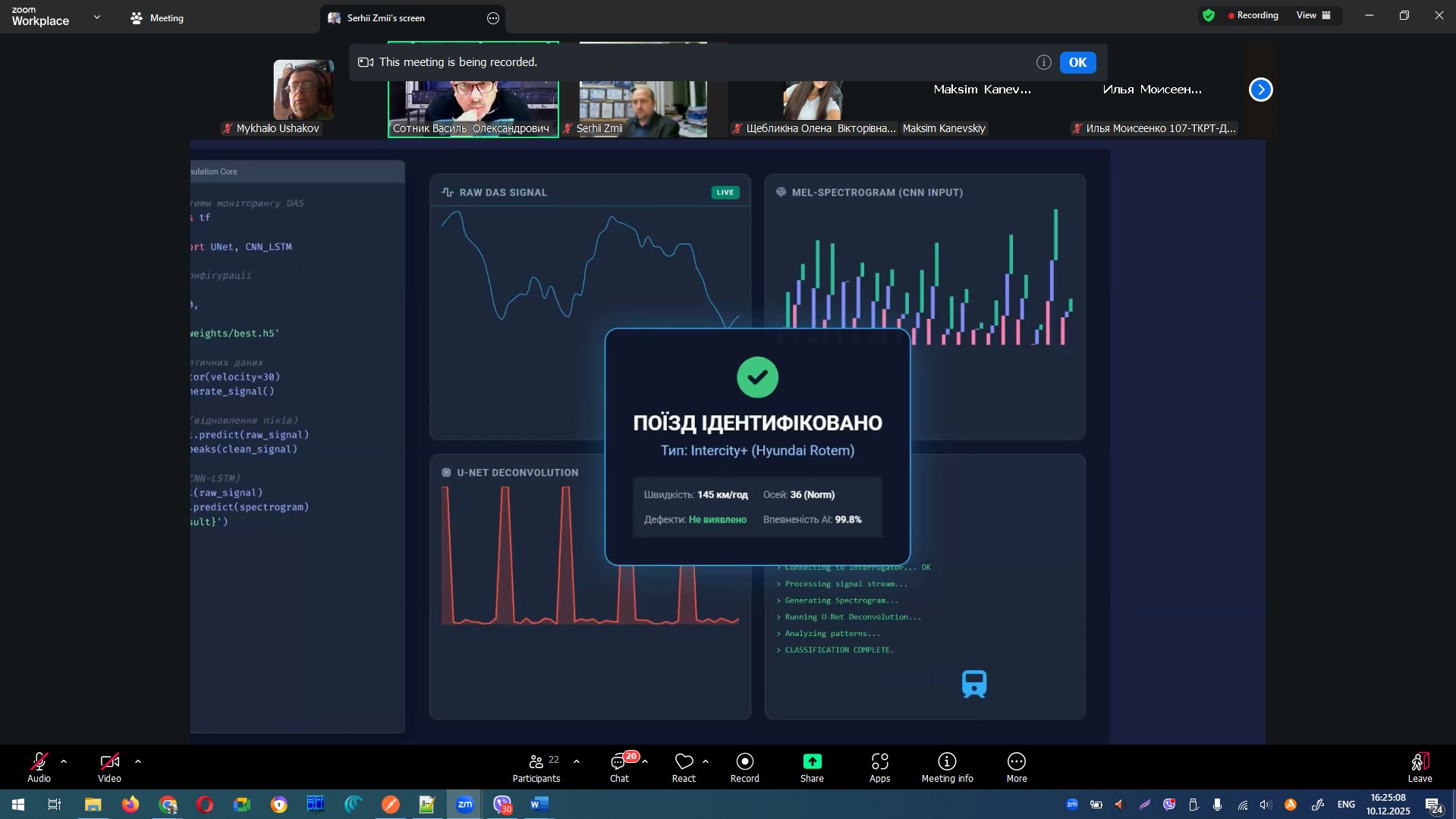Image resolution: width=1456 pixels, height=819 pixels.
Task: Unmute the microphone via Audio button
Action: click(x=39, y=767)
